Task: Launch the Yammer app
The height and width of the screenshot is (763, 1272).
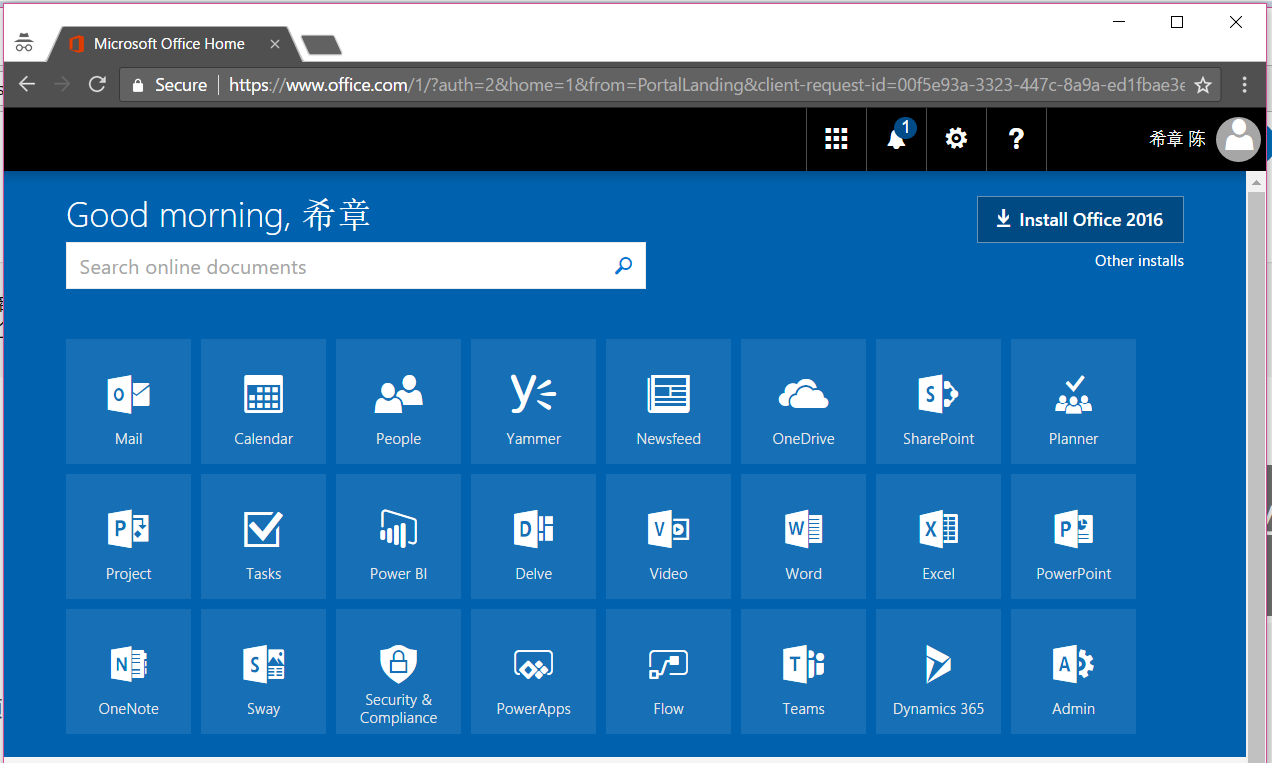Action: [533, 401]
